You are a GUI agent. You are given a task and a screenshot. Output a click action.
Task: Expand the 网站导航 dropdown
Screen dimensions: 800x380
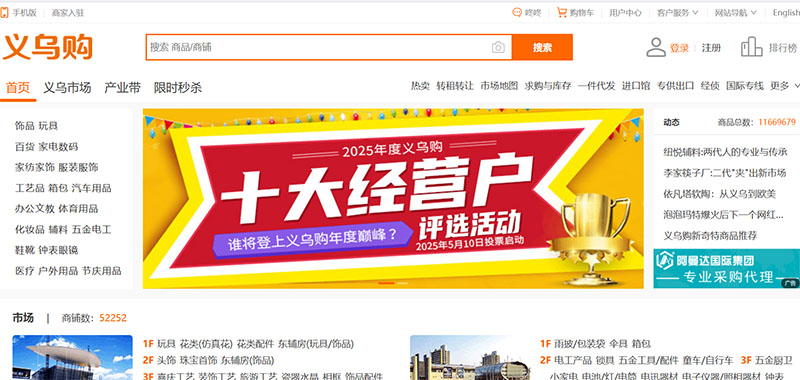click(x=735, y=13)
